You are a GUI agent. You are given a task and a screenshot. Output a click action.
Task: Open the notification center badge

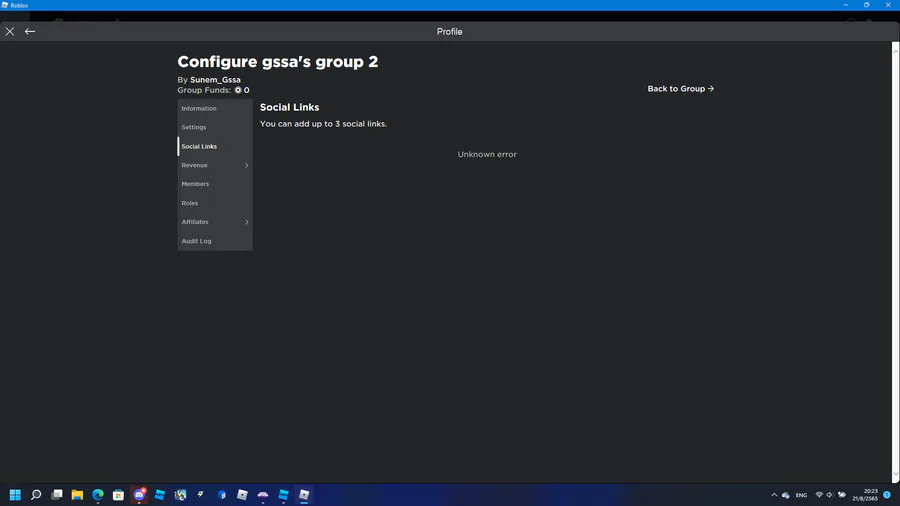(887, 495)
